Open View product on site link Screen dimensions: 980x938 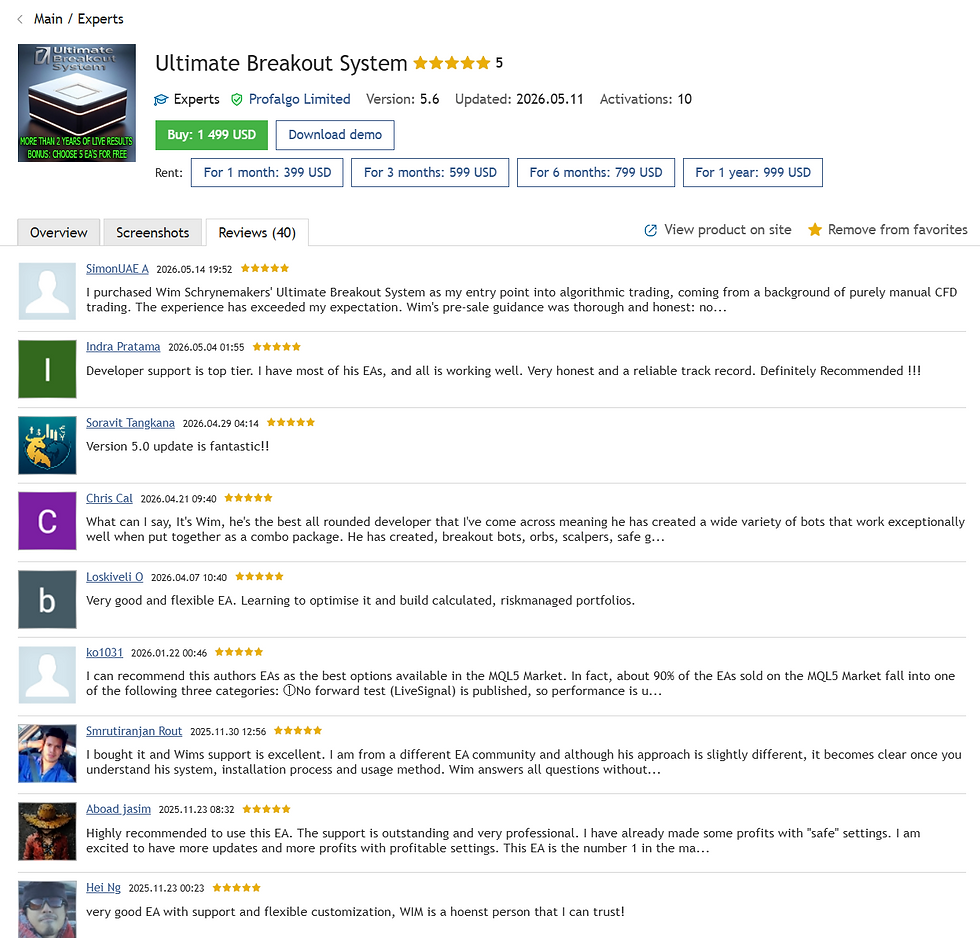pyautogui.click(x=728, y=230)
